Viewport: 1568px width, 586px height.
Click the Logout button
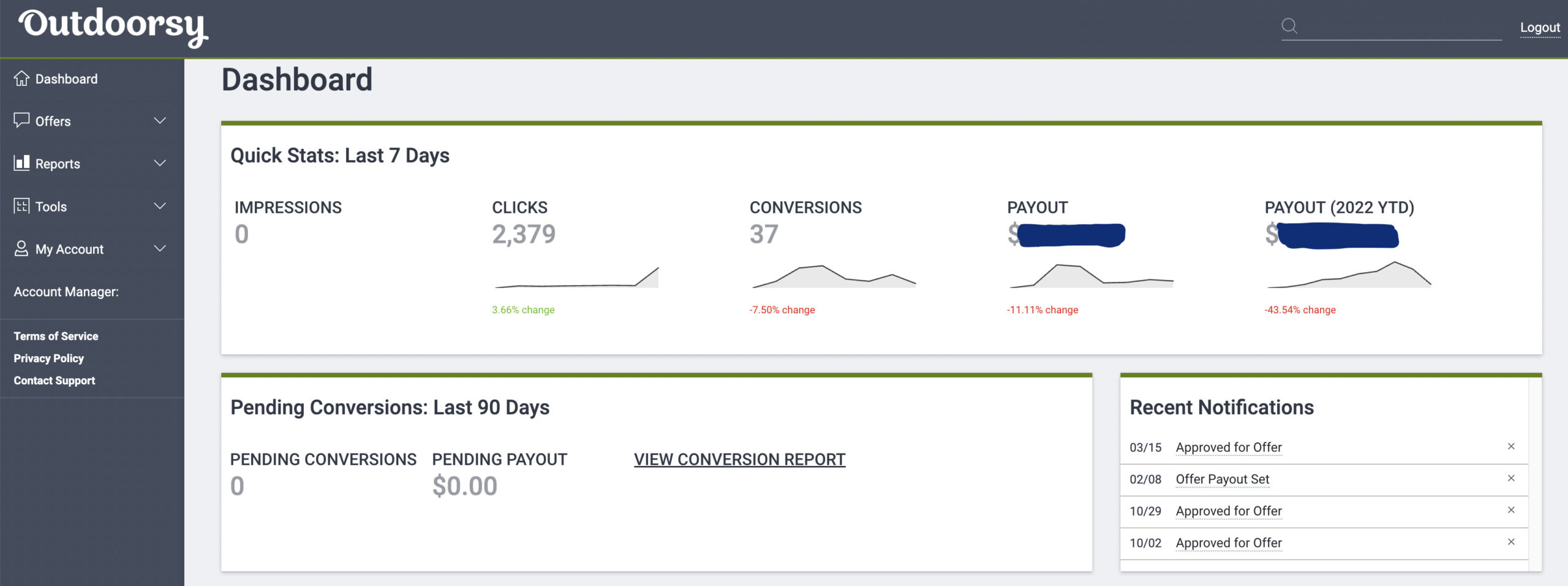pyautogui.click(x=1539, y=27)
